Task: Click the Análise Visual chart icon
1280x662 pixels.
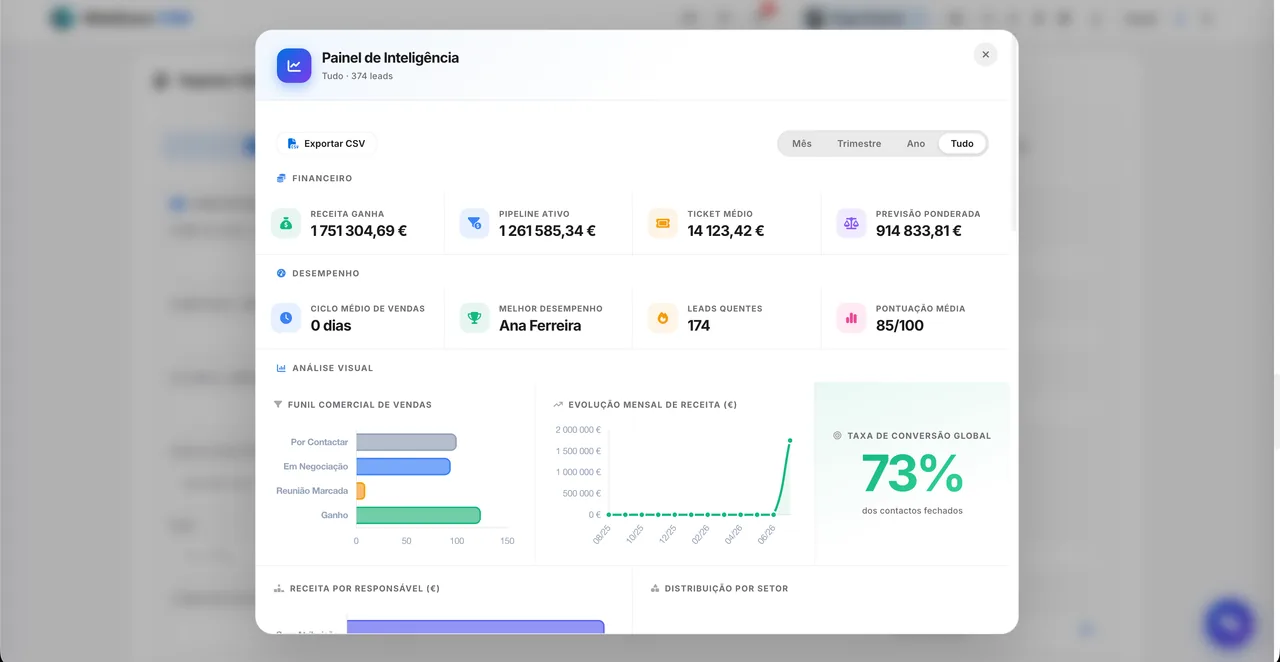Action: [x=281, y=368]
